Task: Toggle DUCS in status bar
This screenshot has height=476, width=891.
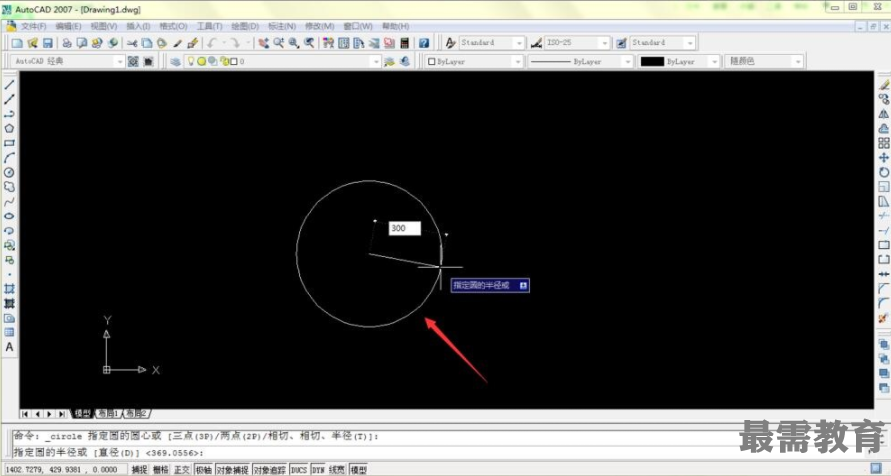Action: coord(299,470)
